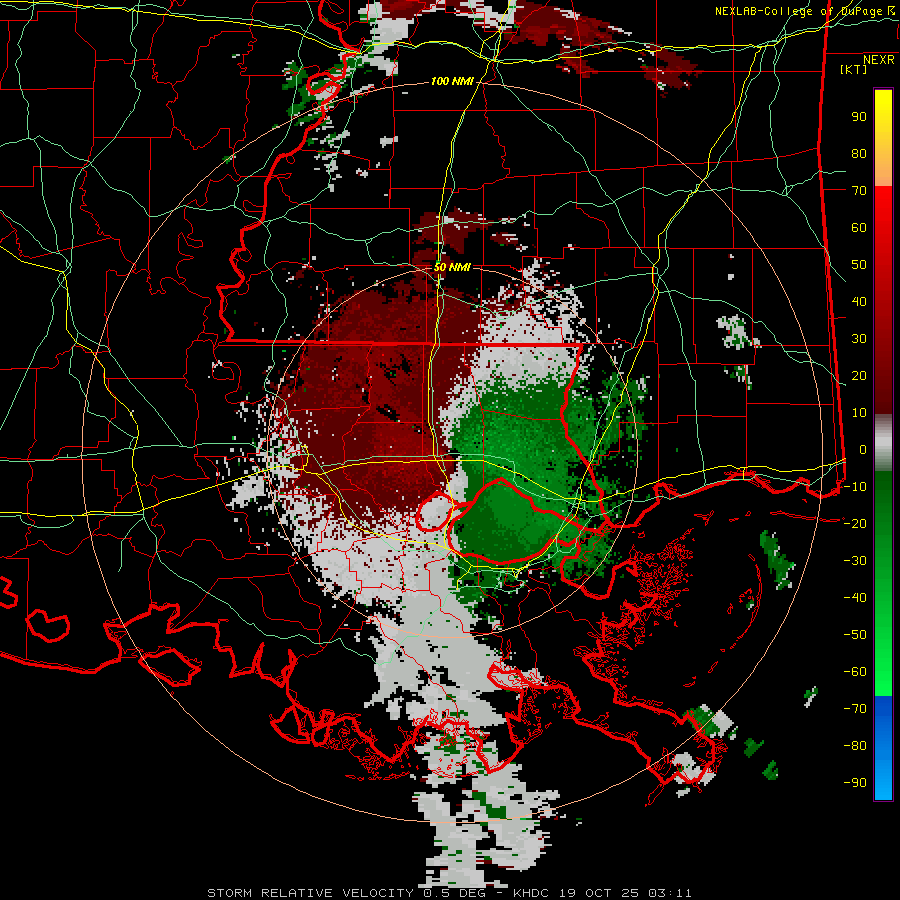
Task: Click the -70 value on the velocity scale
Action: [855, 709]
